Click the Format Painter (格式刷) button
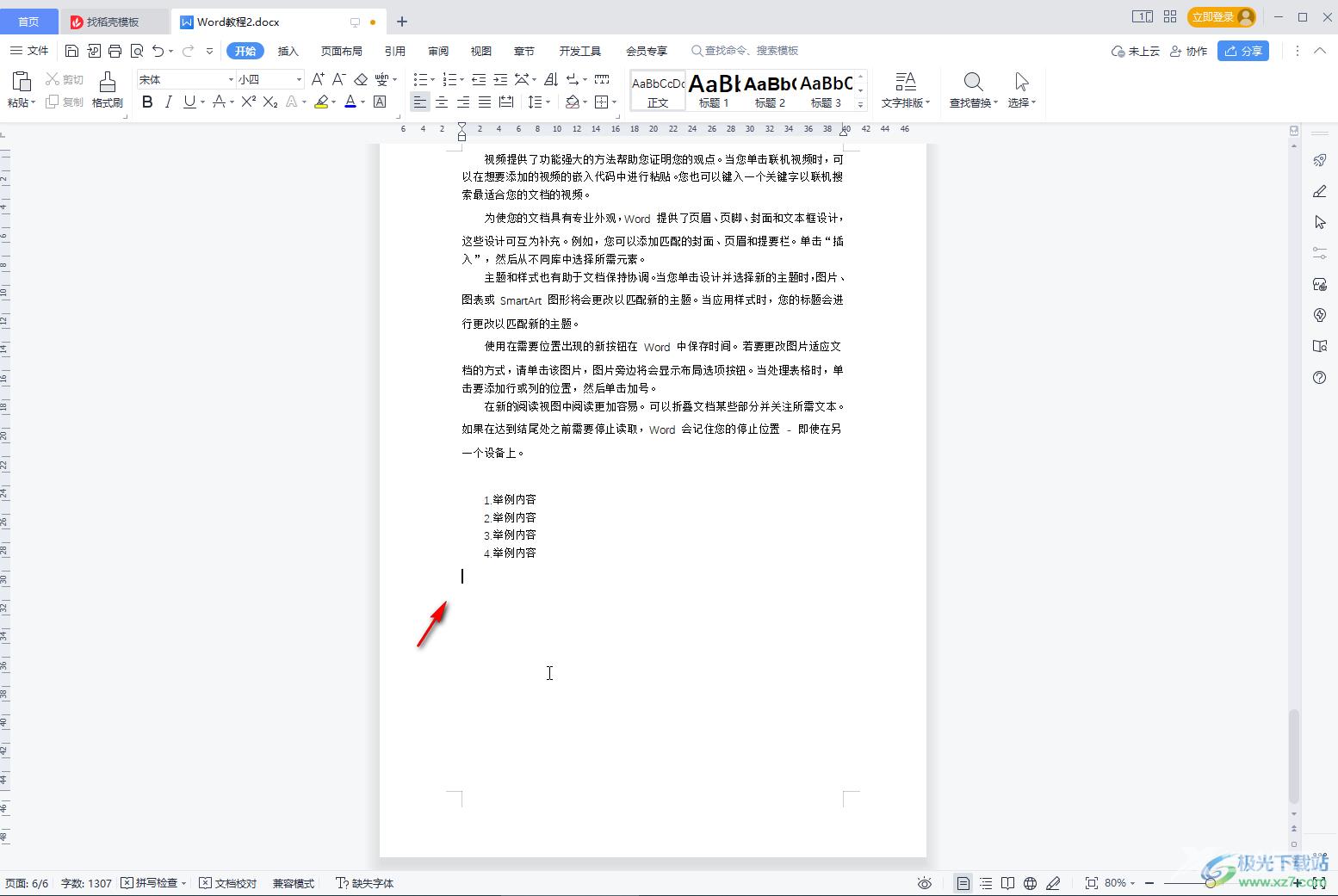 coord(107,90)
